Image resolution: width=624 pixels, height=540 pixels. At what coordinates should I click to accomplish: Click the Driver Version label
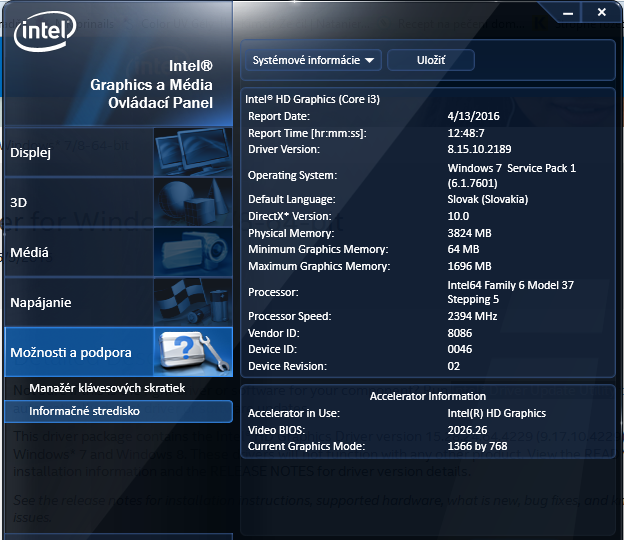(284, 149)
